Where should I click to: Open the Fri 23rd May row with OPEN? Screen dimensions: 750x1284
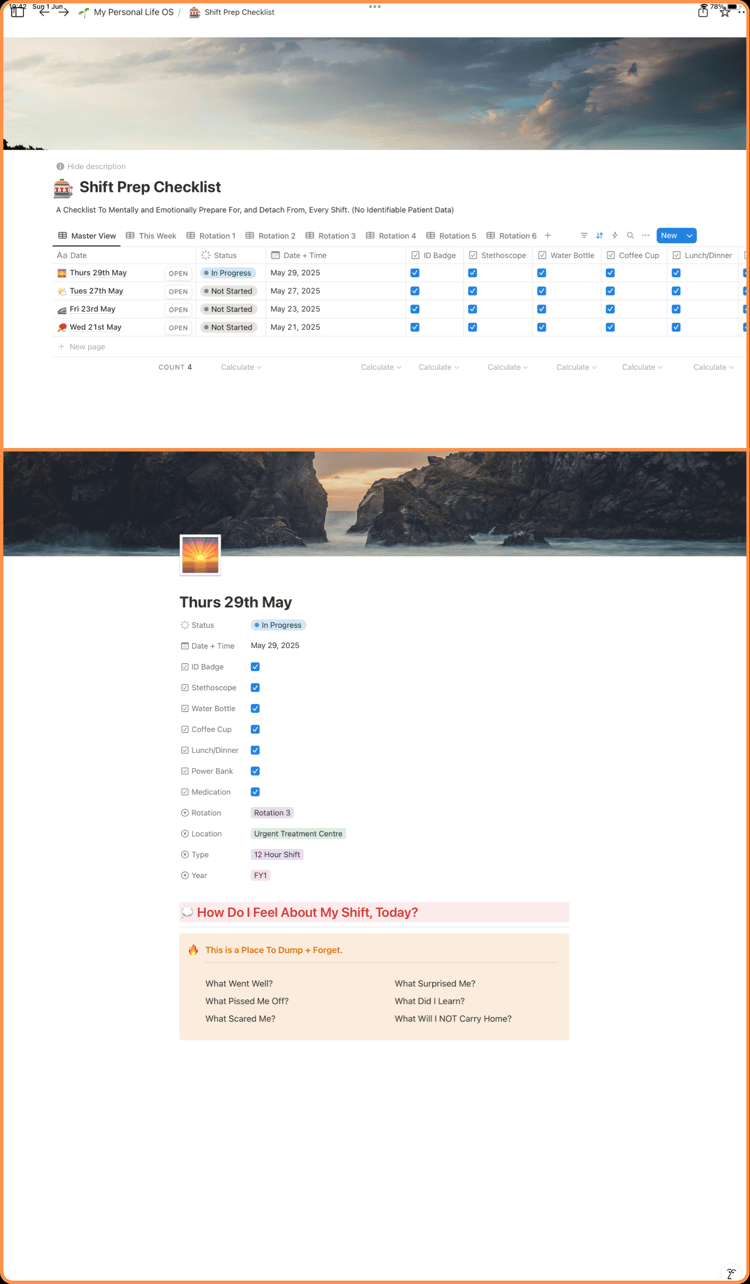[178, 310]
